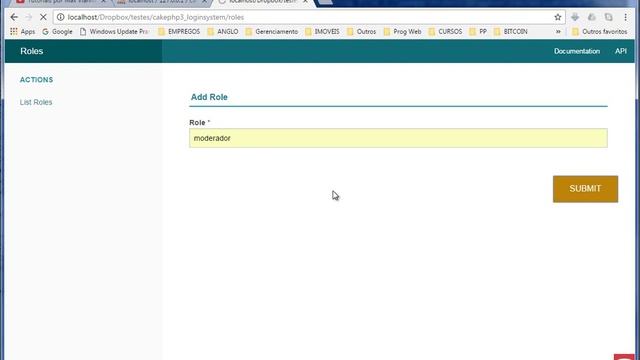This screenshot has width=640, height=360.
Task: Click the ACTIONS sidebar heading
Action: pos(36,80)
